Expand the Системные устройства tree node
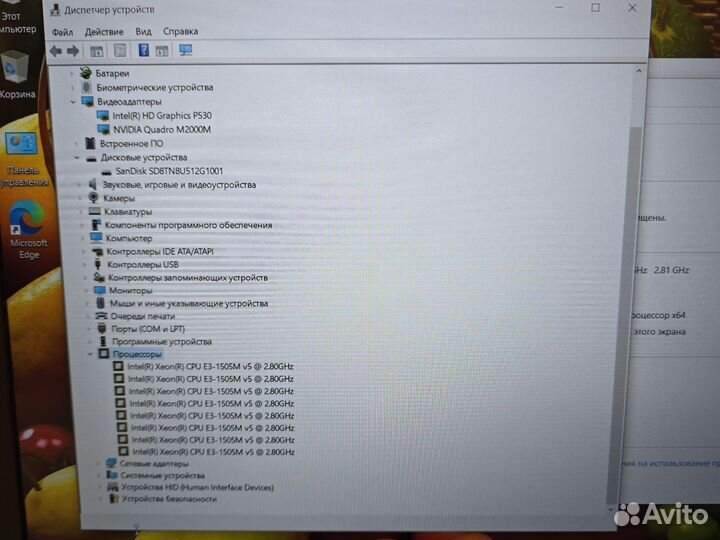The height and width of the screenshot is (540, 720). pyautogui.click(x=99, y=475)
